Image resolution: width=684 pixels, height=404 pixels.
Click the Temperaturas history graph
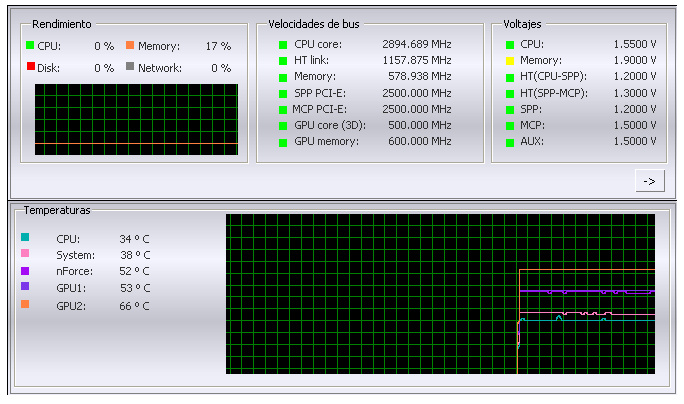[440, 293]
